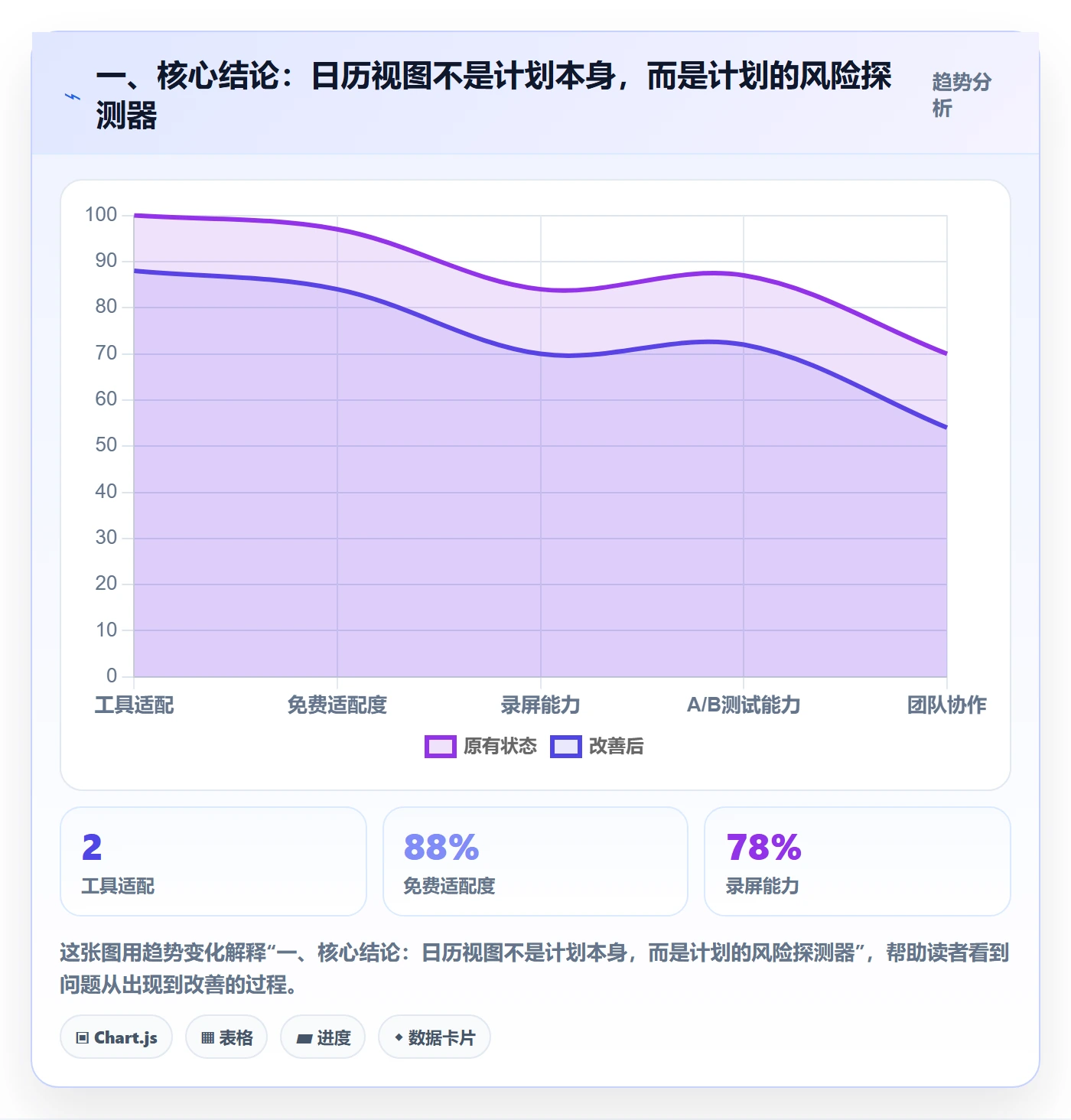
Task: Click the description paragraph starting 这张图用趋势变化
Action: coord(535,969)
